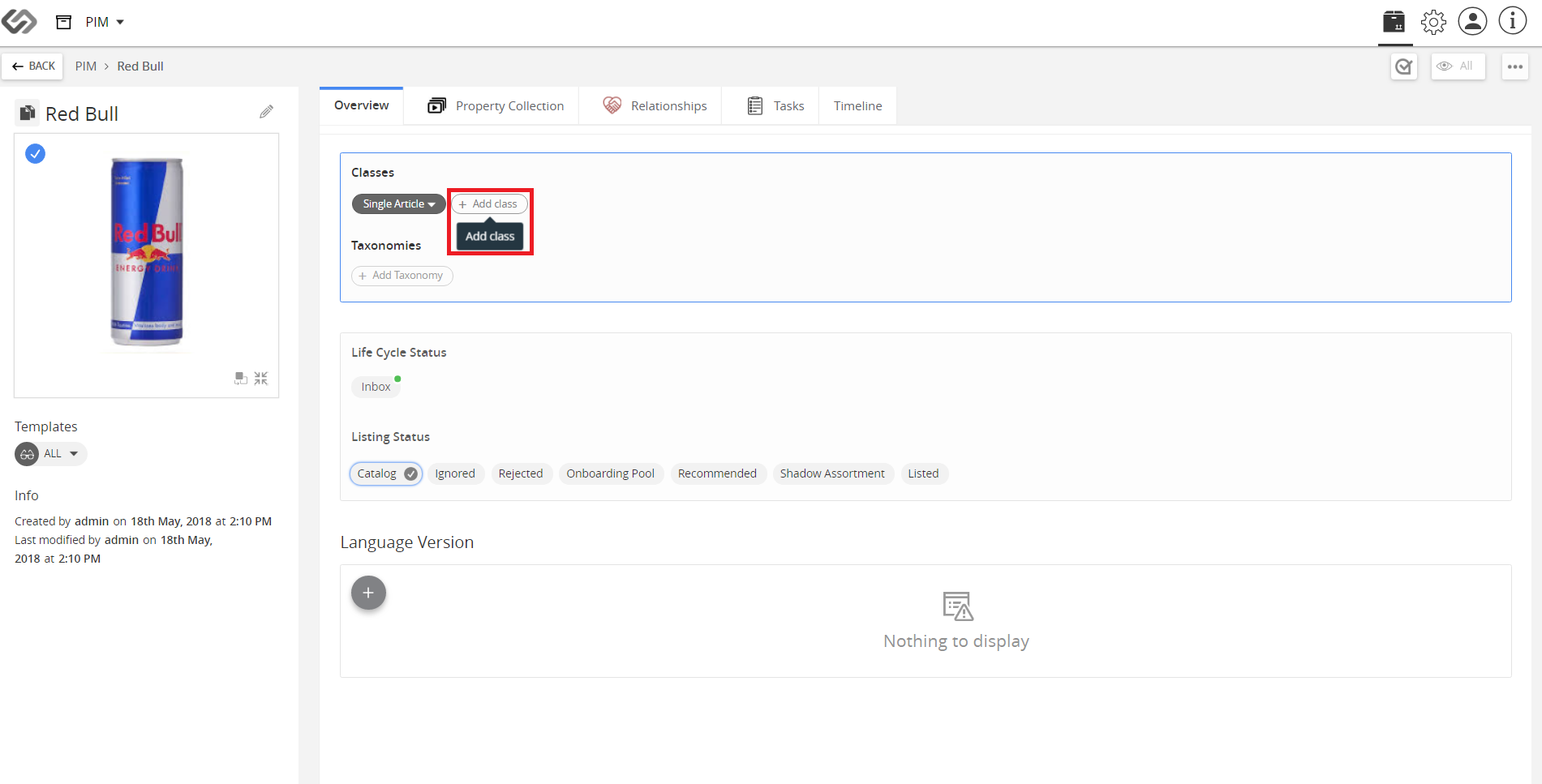Click the Classes section heading
This screenshot has width=1542, height=784.
click(373, 173)
